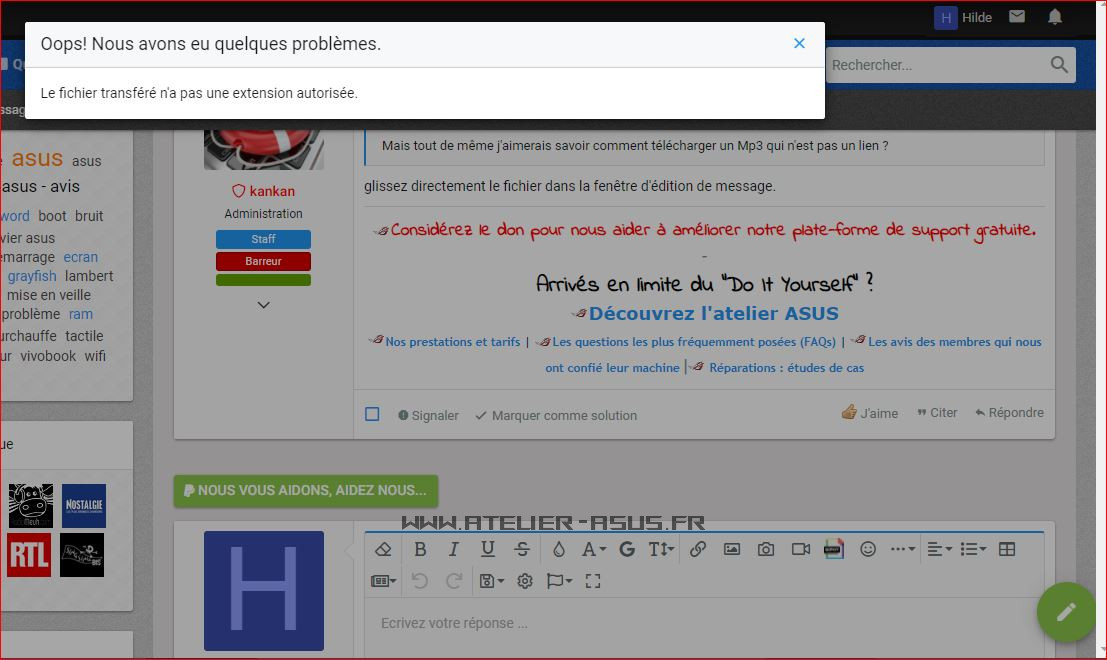Toggle underline formatting
This screenshot has height=660, width=1107.
[487, 549]
